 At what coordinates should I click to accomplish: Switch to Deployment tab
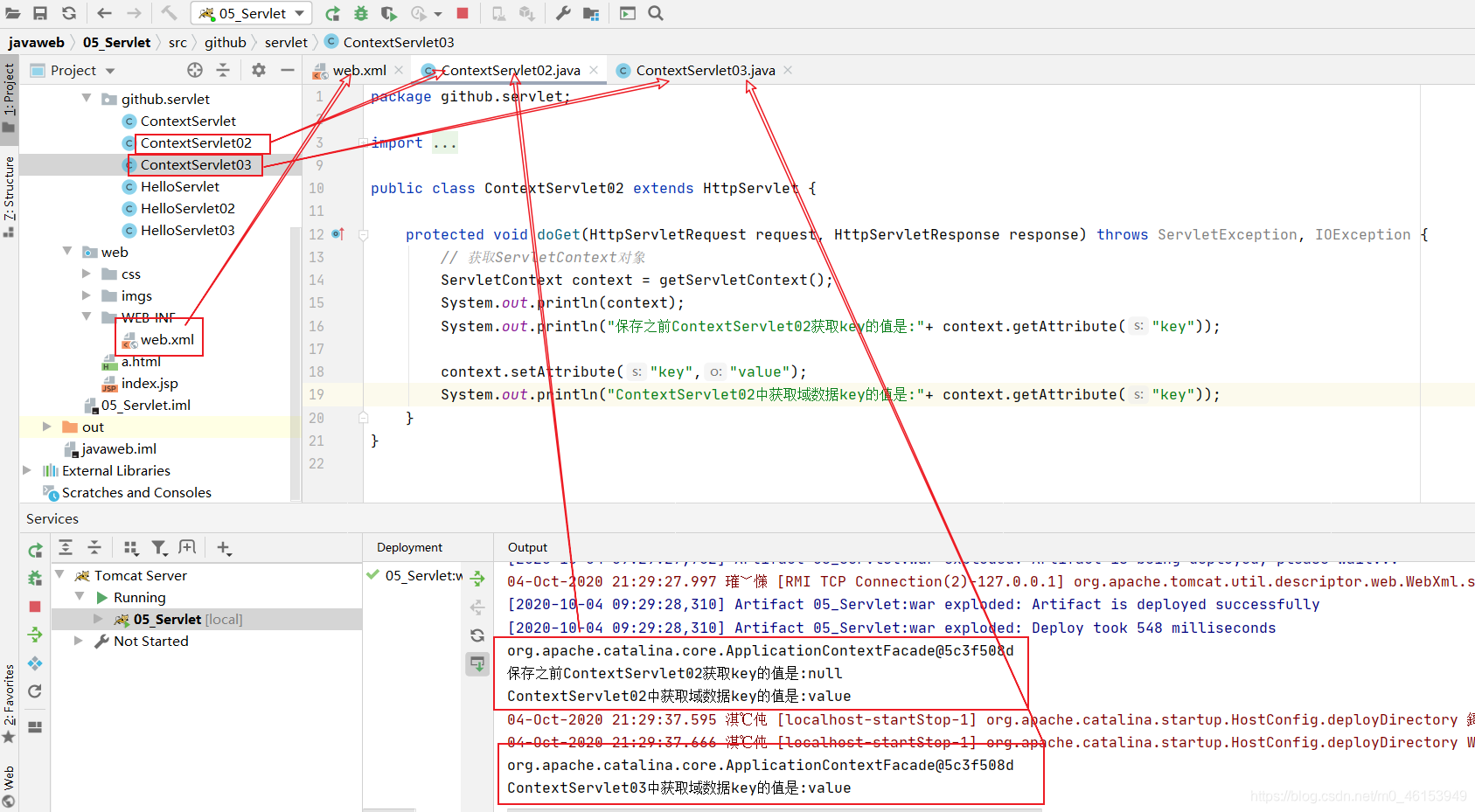tap(409, 547)
